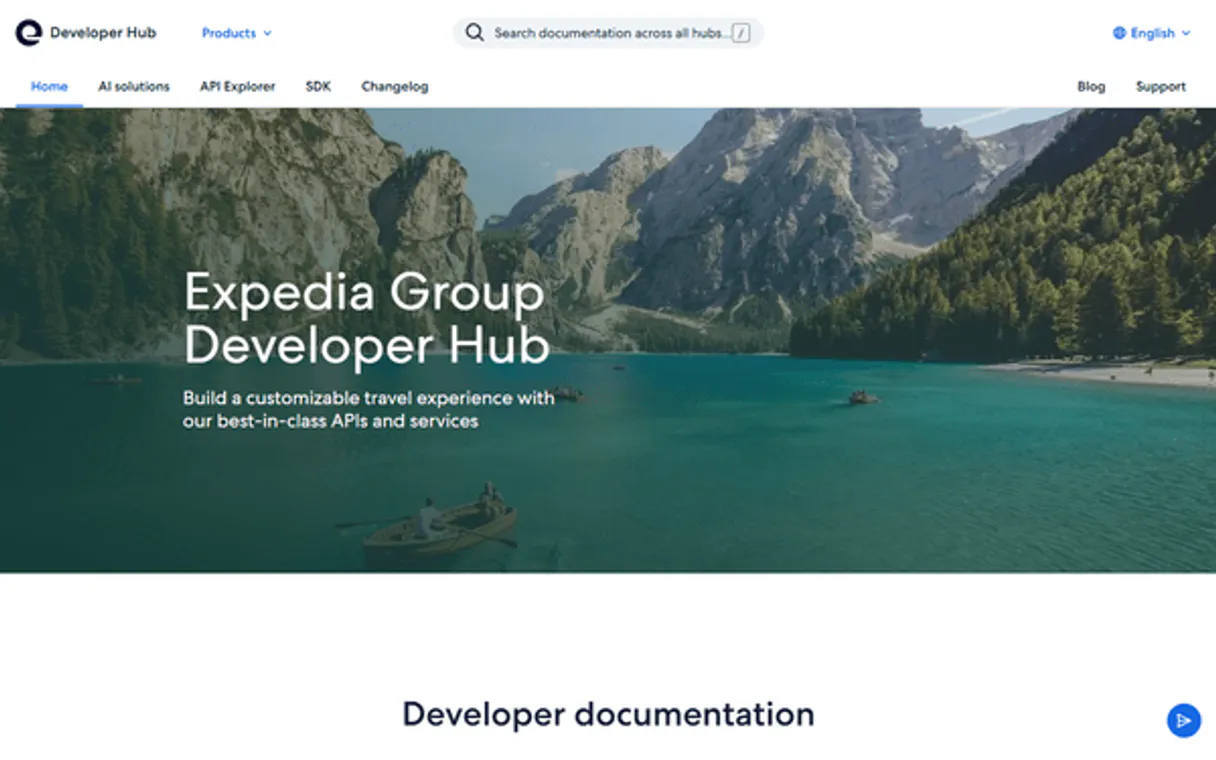Click the slash keyboard shortcut badge
The width and height of the screenshot is (1216, 760).
(x=741, y=33)
